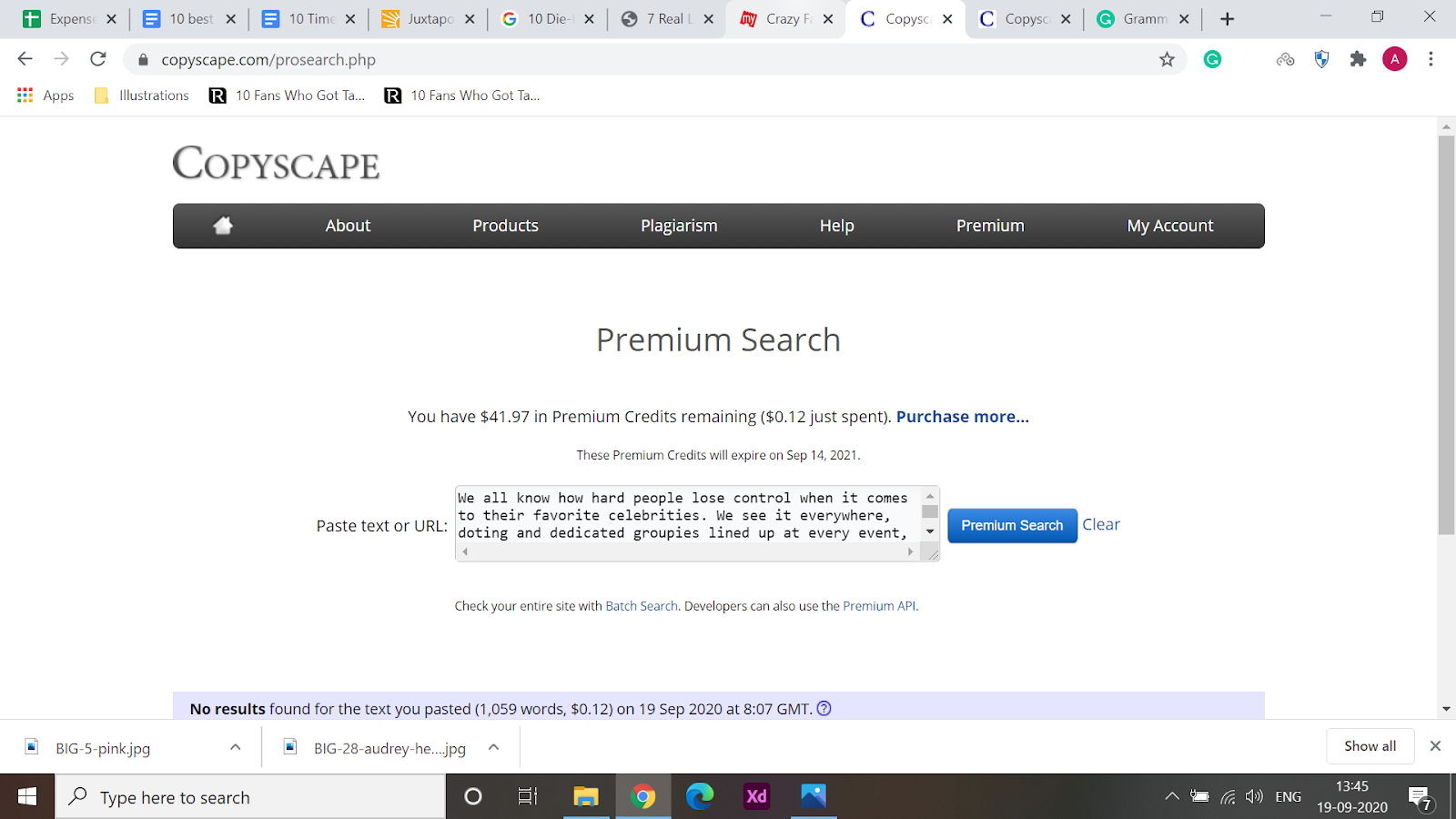
Task: Click the browser forward arrow
Action: coord(61,59)
